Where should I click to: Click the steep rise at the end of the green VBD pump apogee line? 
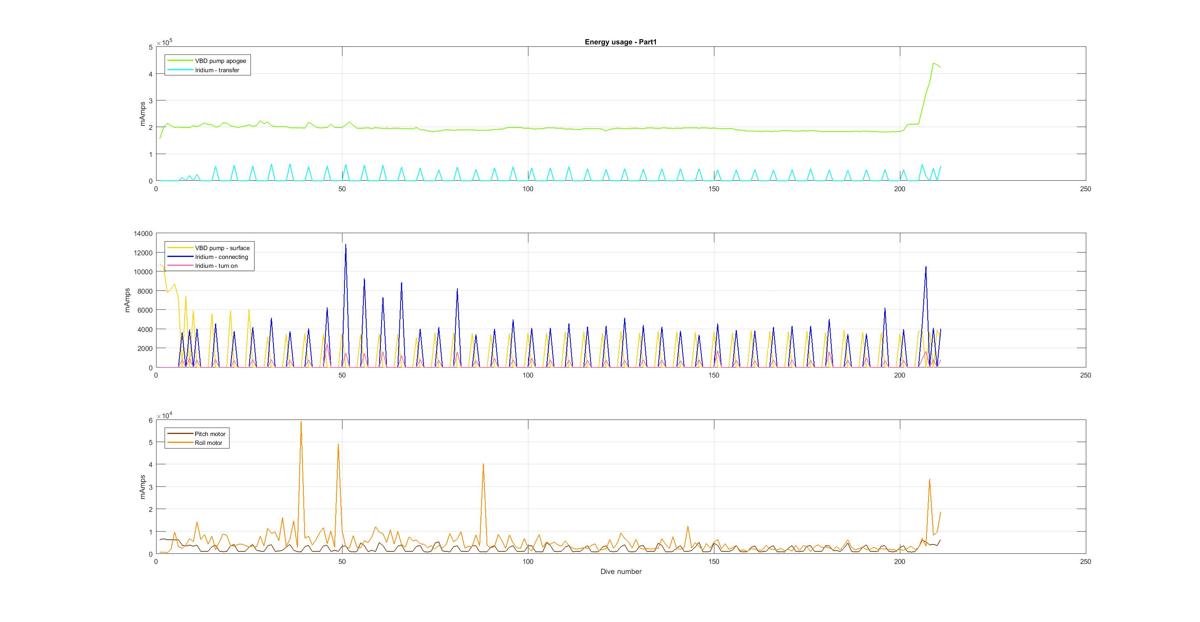pos(927,92)
